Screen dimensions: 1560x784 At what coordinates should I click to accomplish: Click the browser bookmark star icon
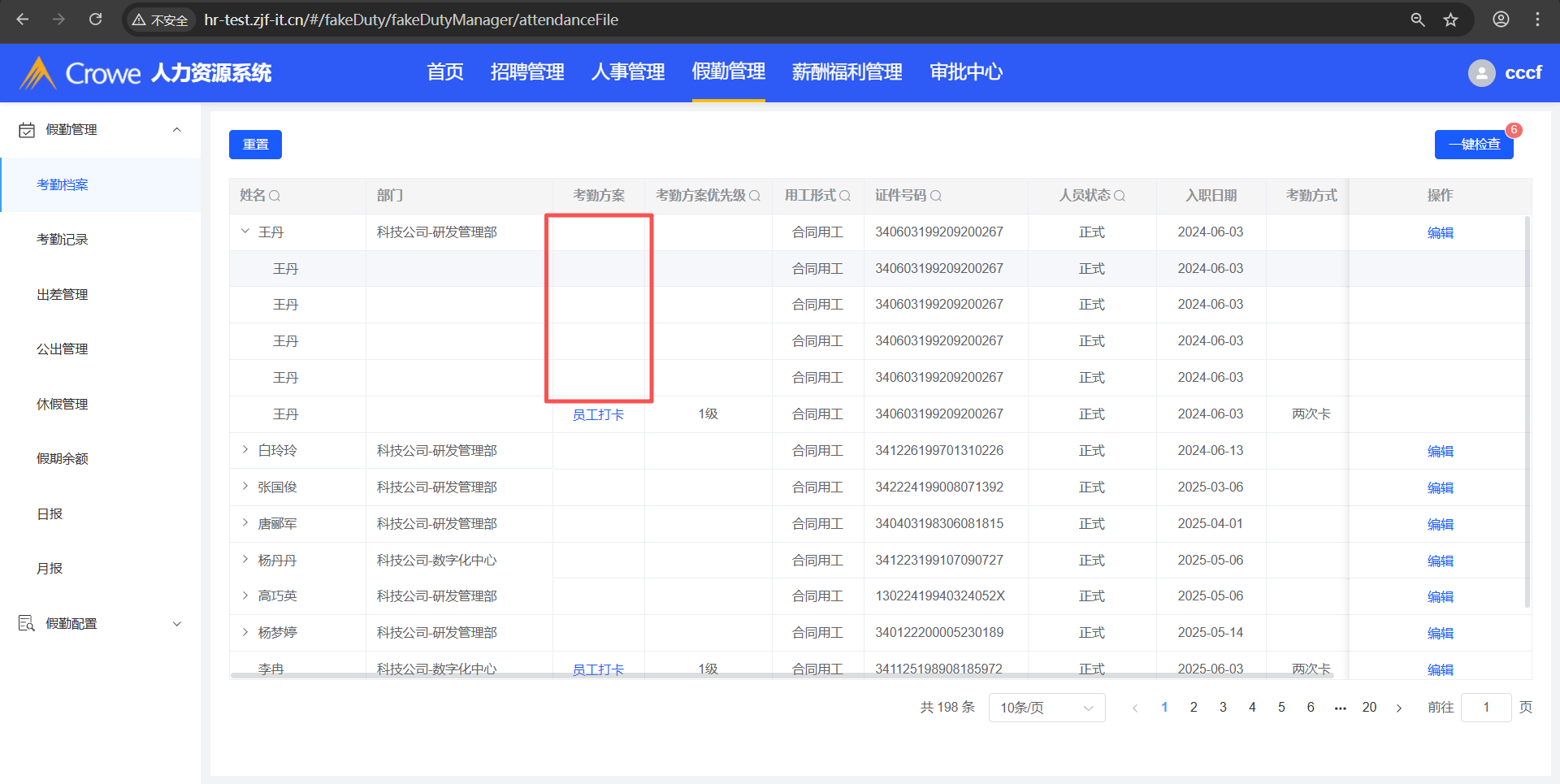[1451, 19]
